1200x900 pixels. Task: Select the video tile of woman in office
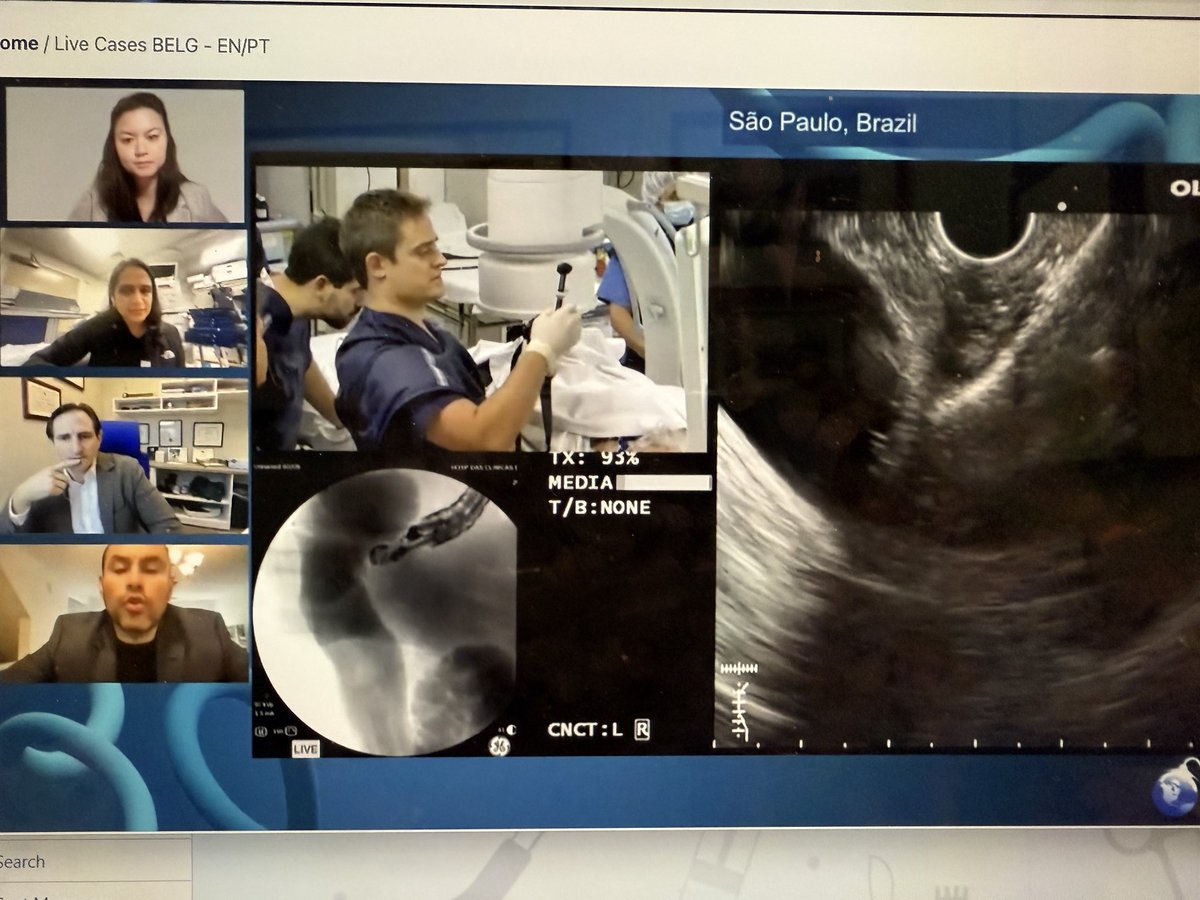123,298
